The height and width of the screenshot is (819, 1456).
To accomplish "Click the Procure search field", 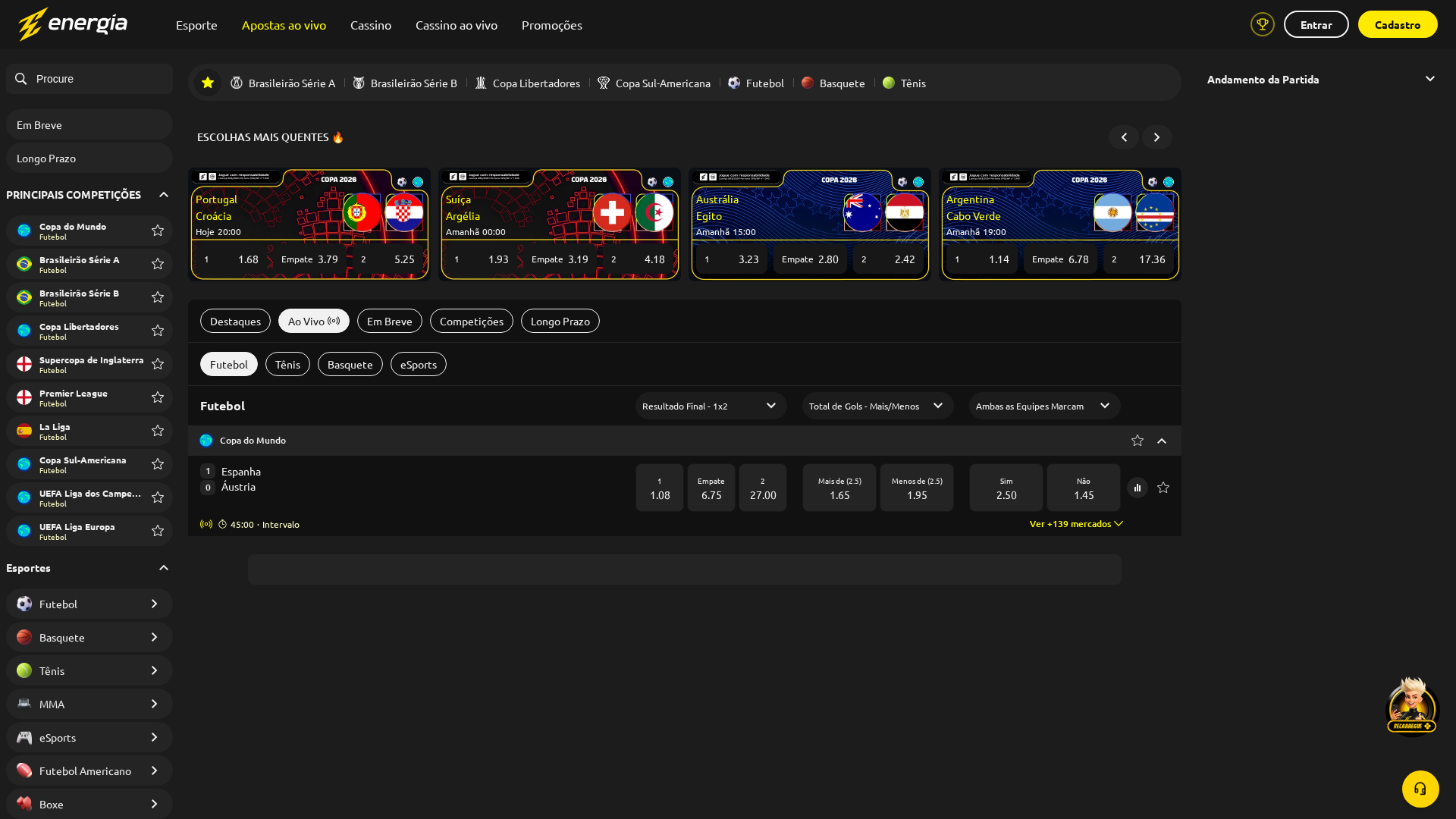I will coord(89,79).
